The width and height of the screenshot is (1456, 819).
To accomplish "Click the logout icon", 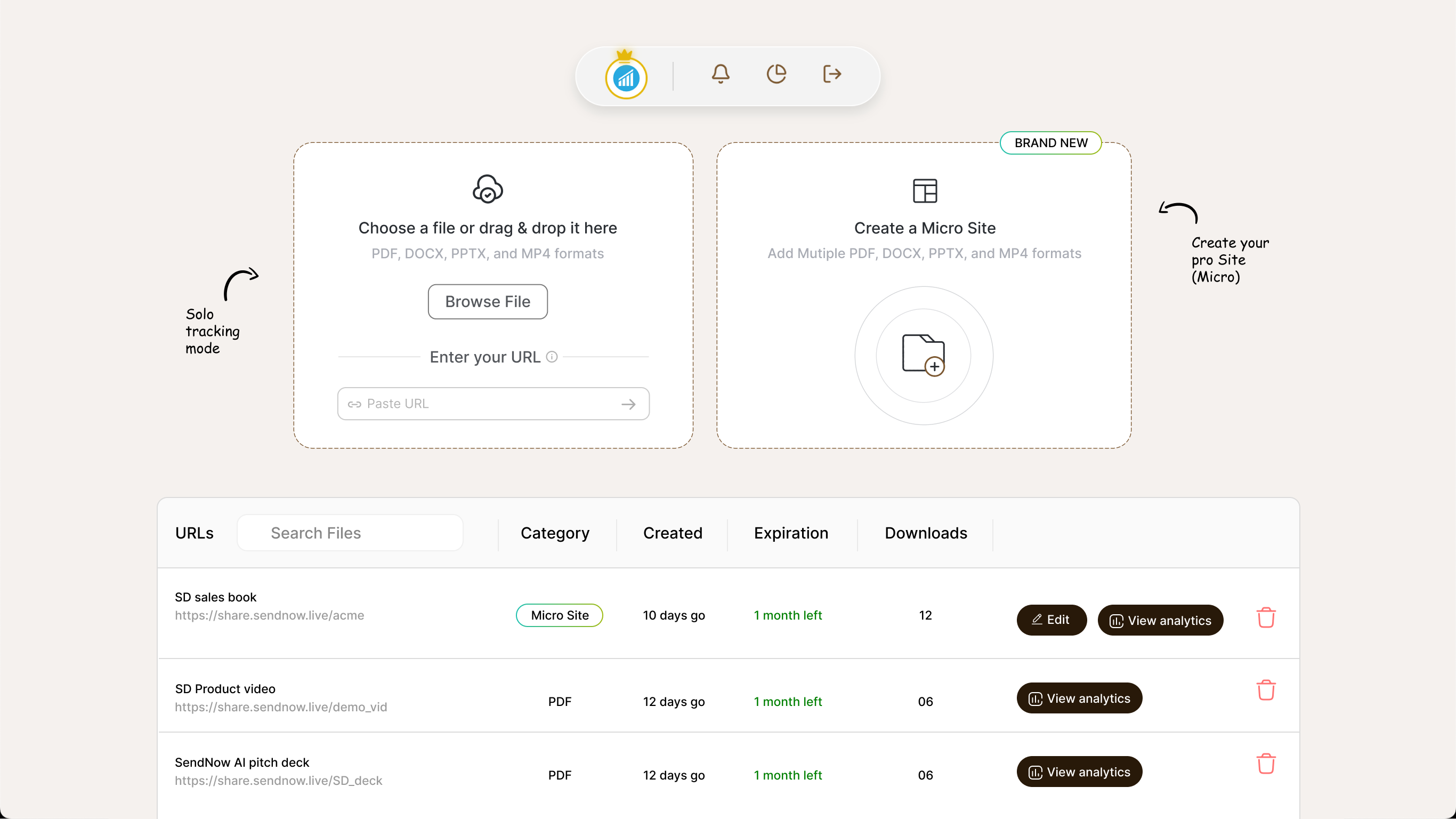I will point(831,74).
